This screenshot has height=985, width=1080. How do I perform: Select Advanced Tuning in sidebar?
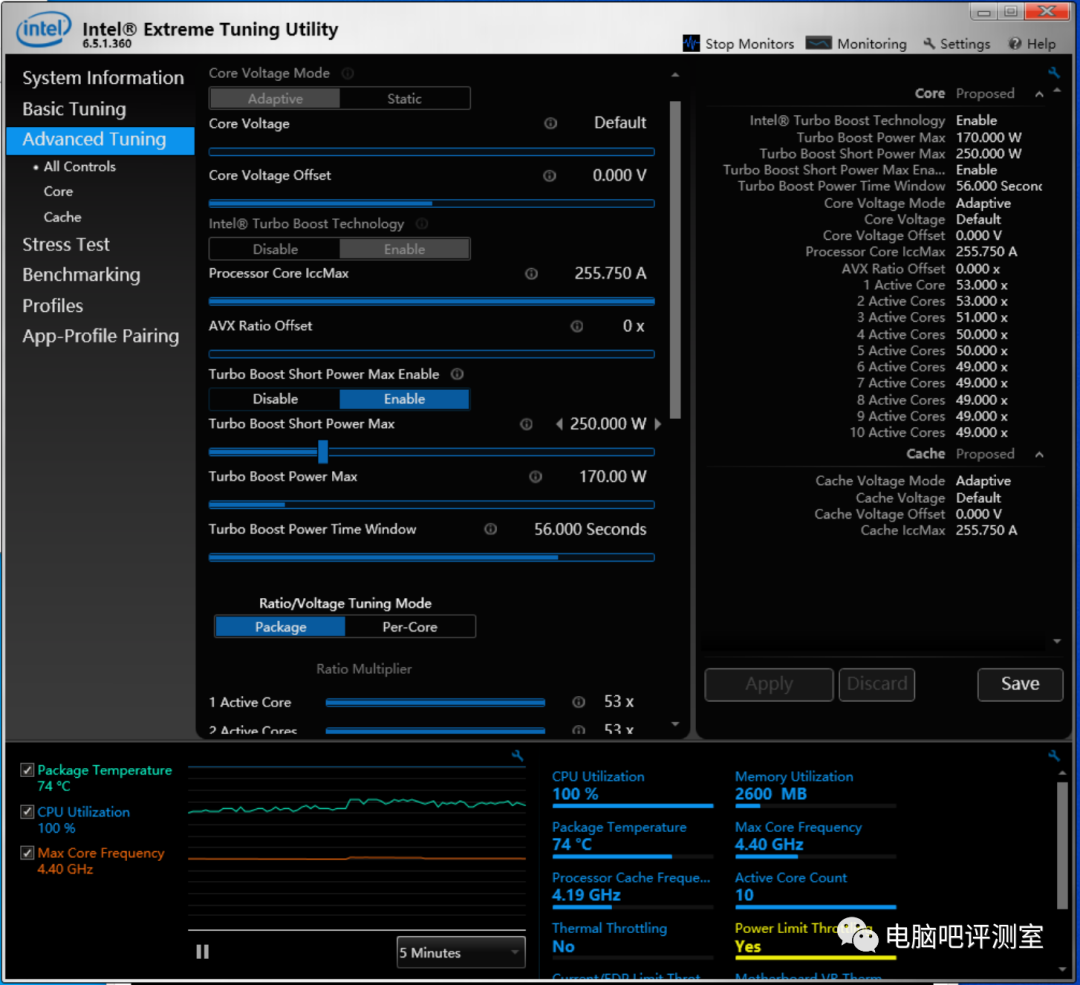click(x=101, y=140)
